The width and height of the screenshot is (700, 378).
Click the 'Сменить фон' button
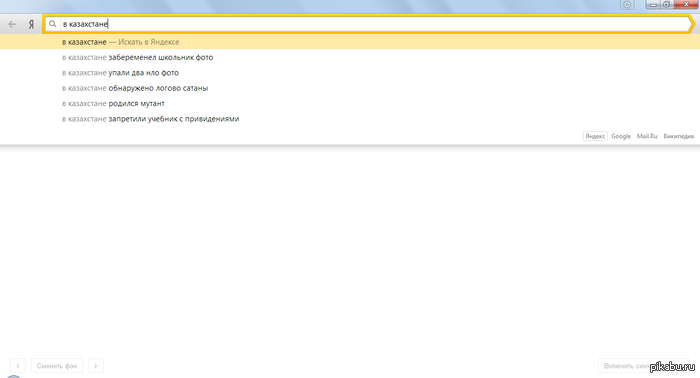tap(57, 366)
